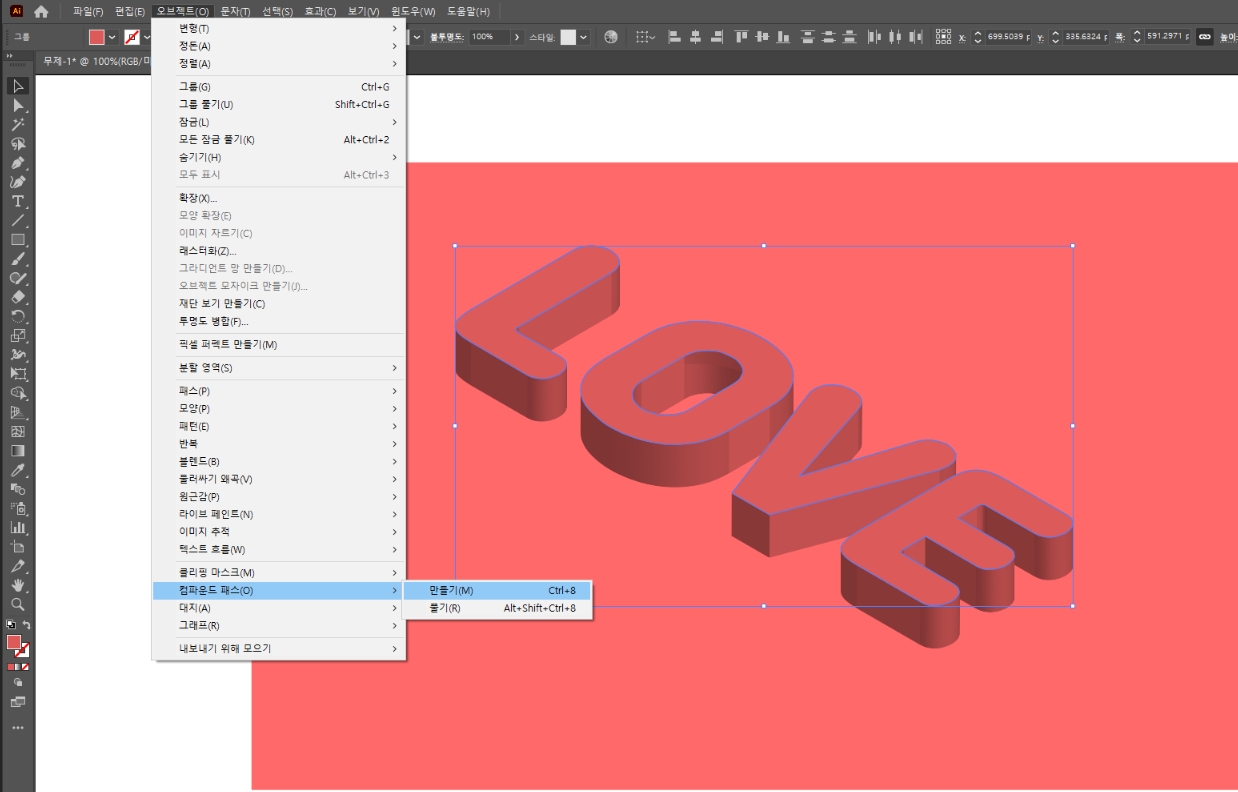Select the Curvature tool
Viewport: 1238px width, 792px height.
click(18, 182)
